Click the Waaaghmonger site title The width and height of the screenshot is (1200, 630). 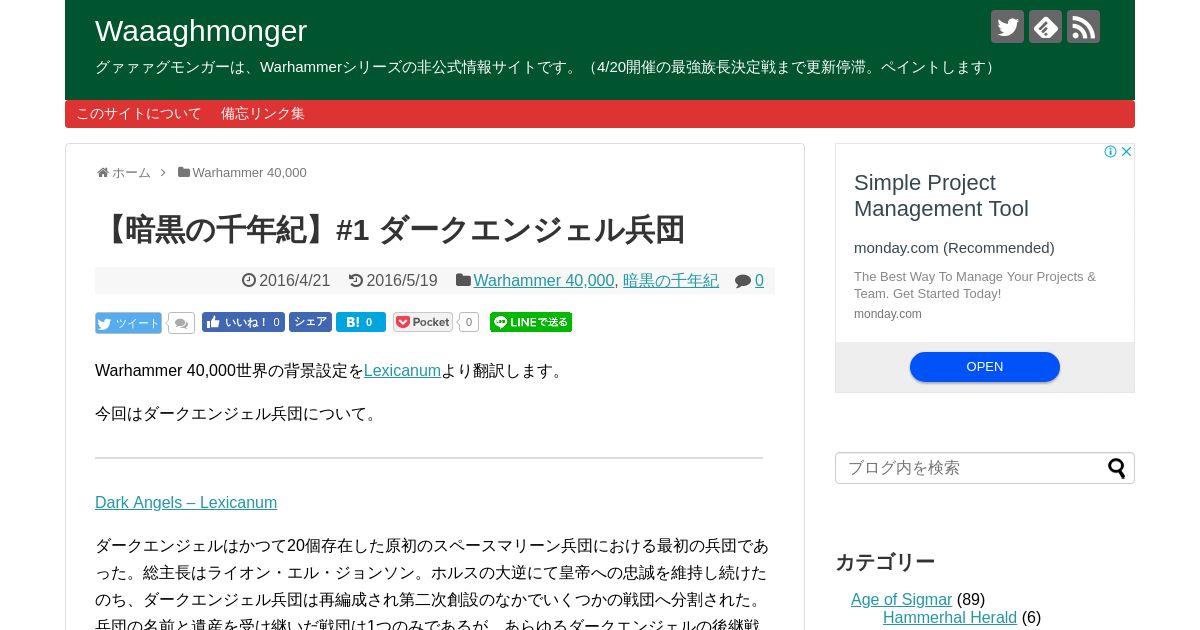click(201, 31)
